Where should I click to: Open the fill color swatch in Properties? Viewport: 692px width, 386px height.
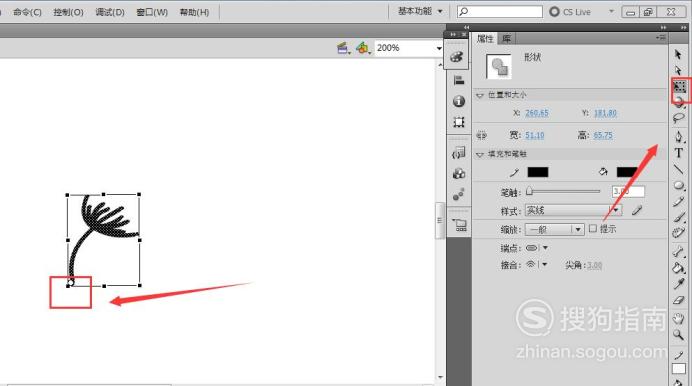(626, 172)
